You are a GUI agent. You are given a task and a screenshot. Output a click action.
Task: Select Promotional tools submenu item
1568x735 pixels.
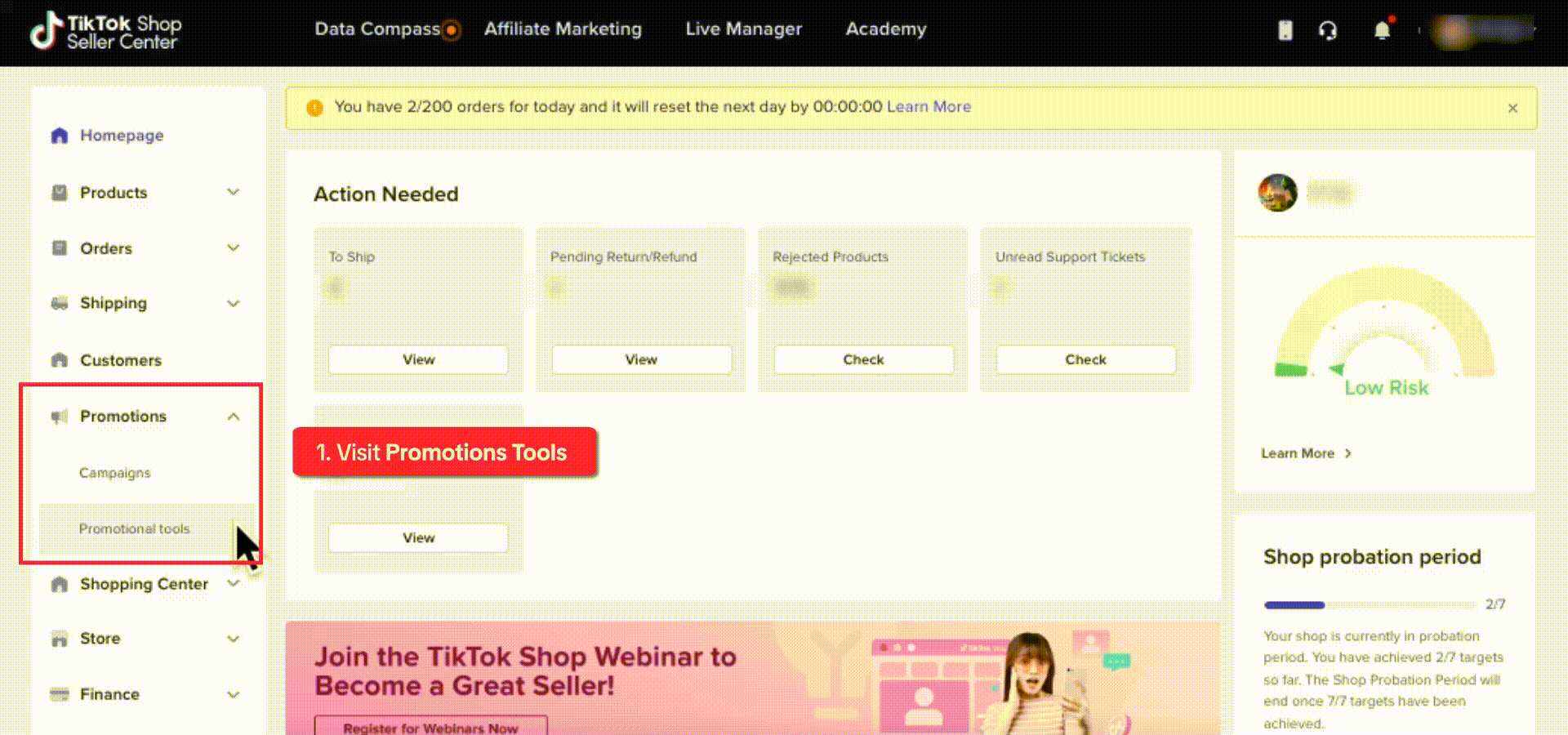tap(134, 528)
